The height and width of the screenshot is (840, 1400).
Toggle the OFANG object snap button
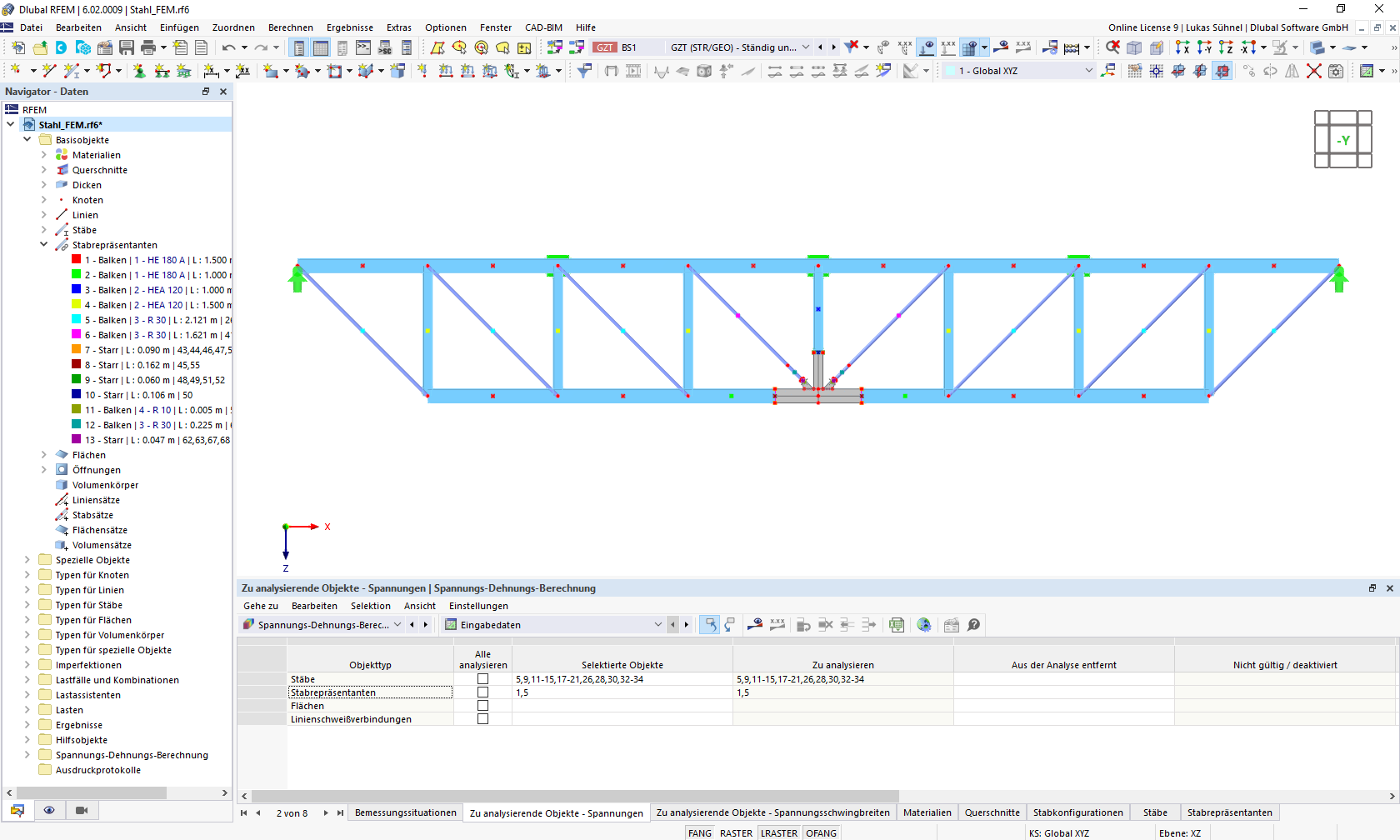point(821,833)
